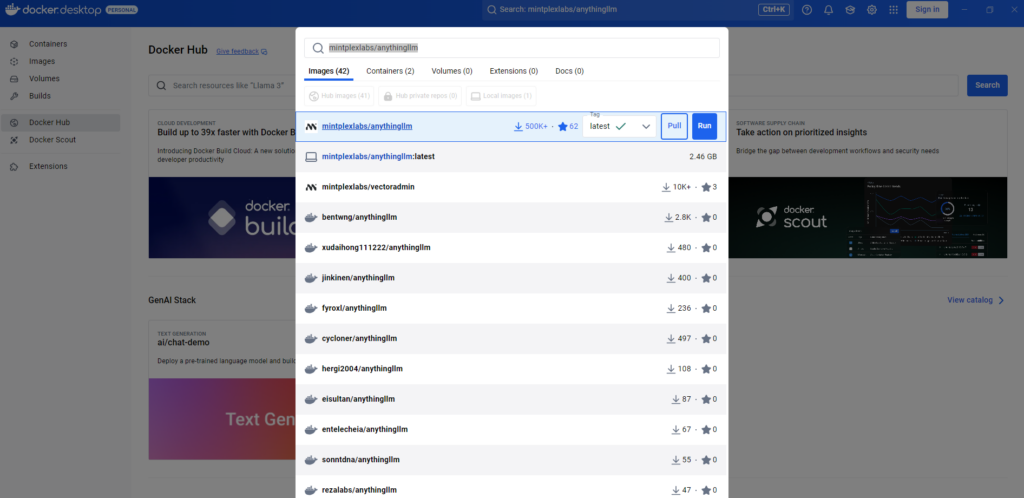Click the Ctrl+K shortcut badge
The width and height of the screenshot is (1024, 498).
(773, 10)
